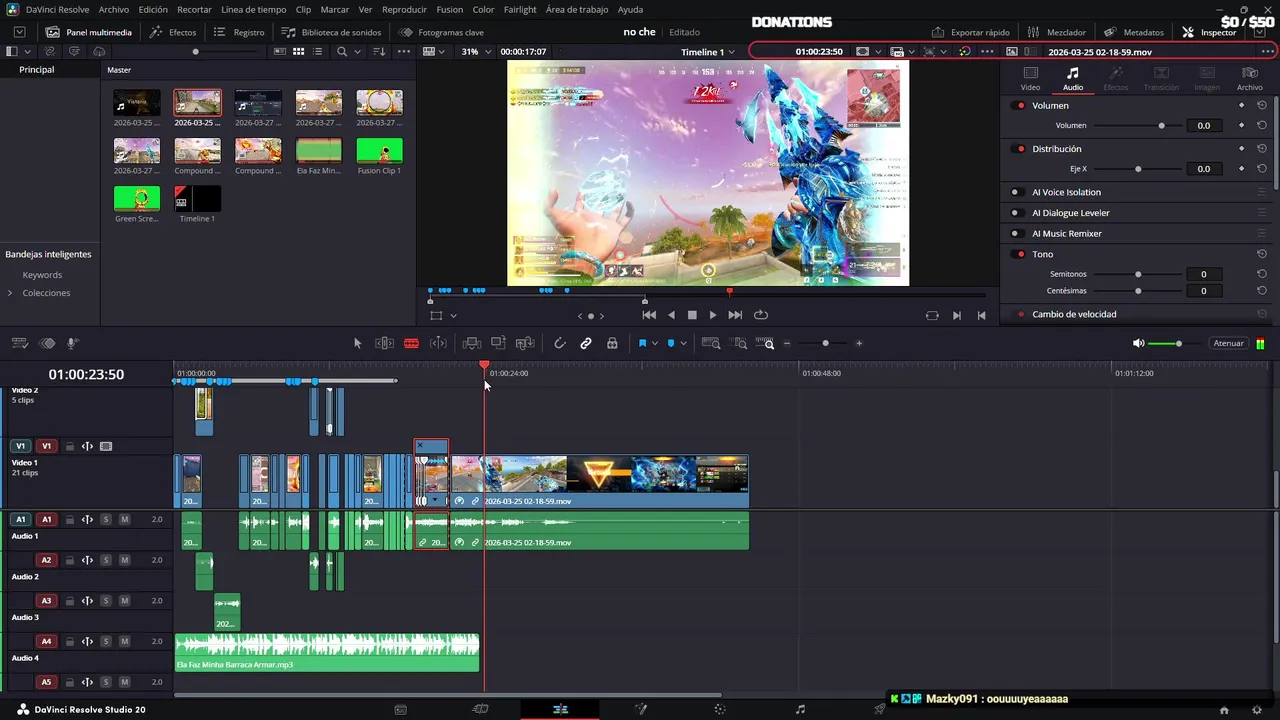Open the Ayuda menu
Image resolution: width=1280 pixels, height=720 pixels.
pos(631,9)
